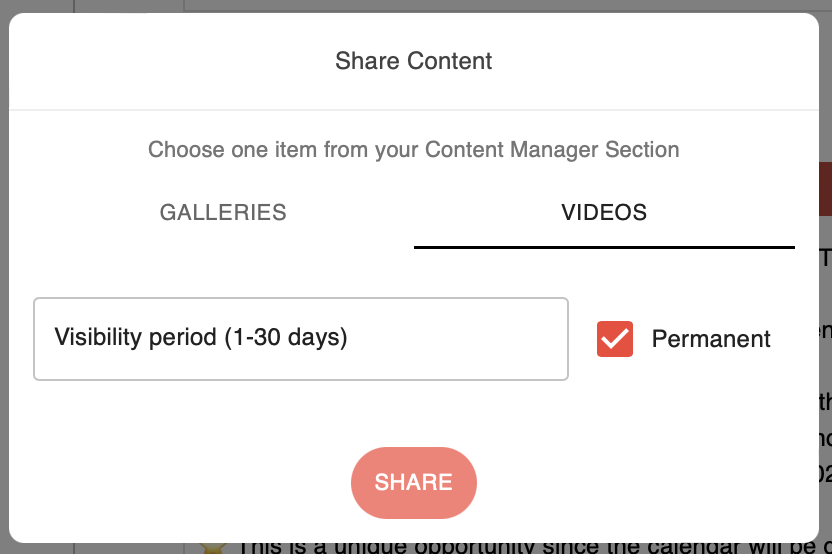Click the white checkmark in the red box

(x=615, y=339)
